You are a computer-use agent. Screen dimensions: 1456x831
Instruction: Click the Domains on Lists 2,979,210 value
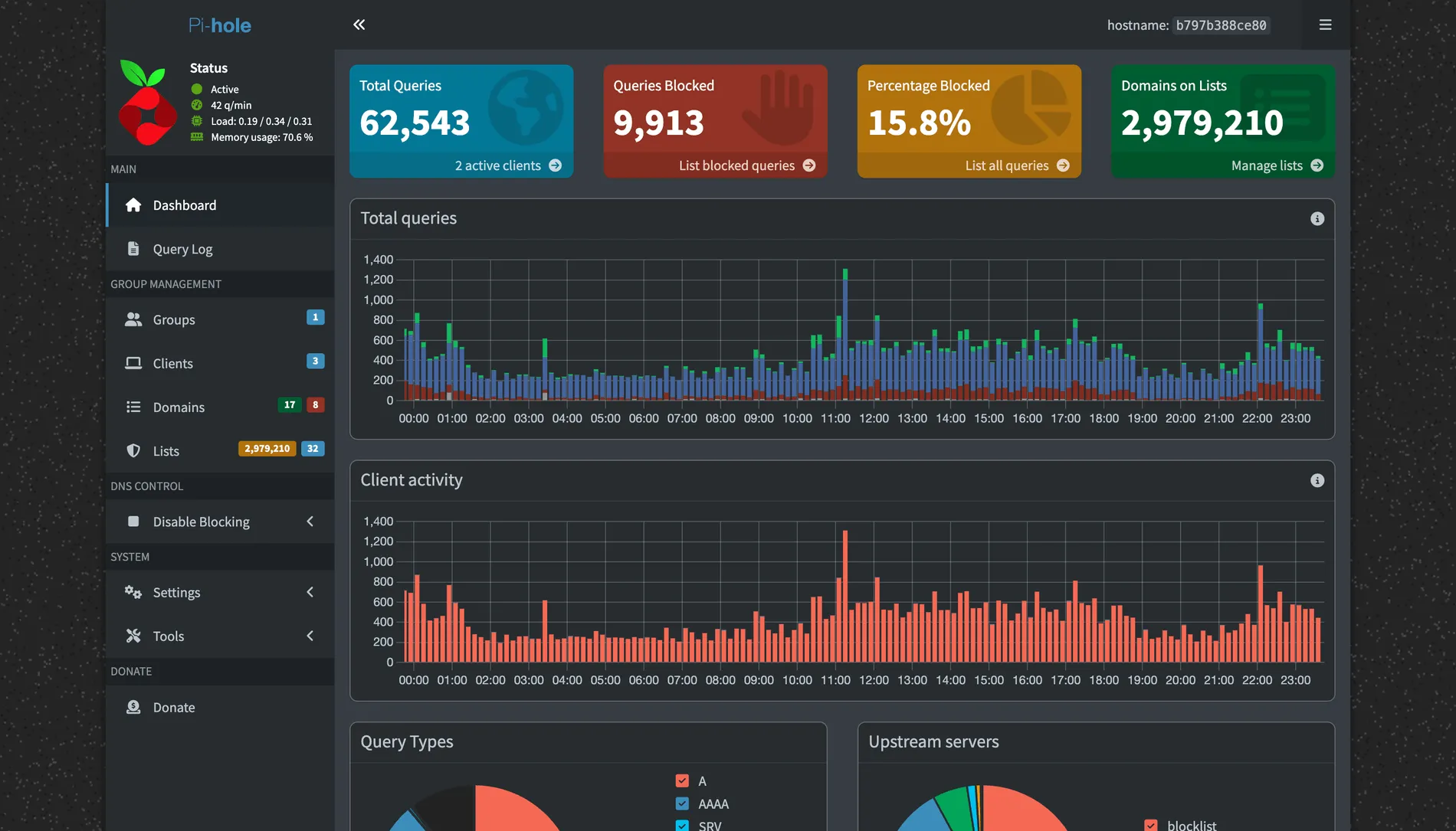(x=1202, y=123)
